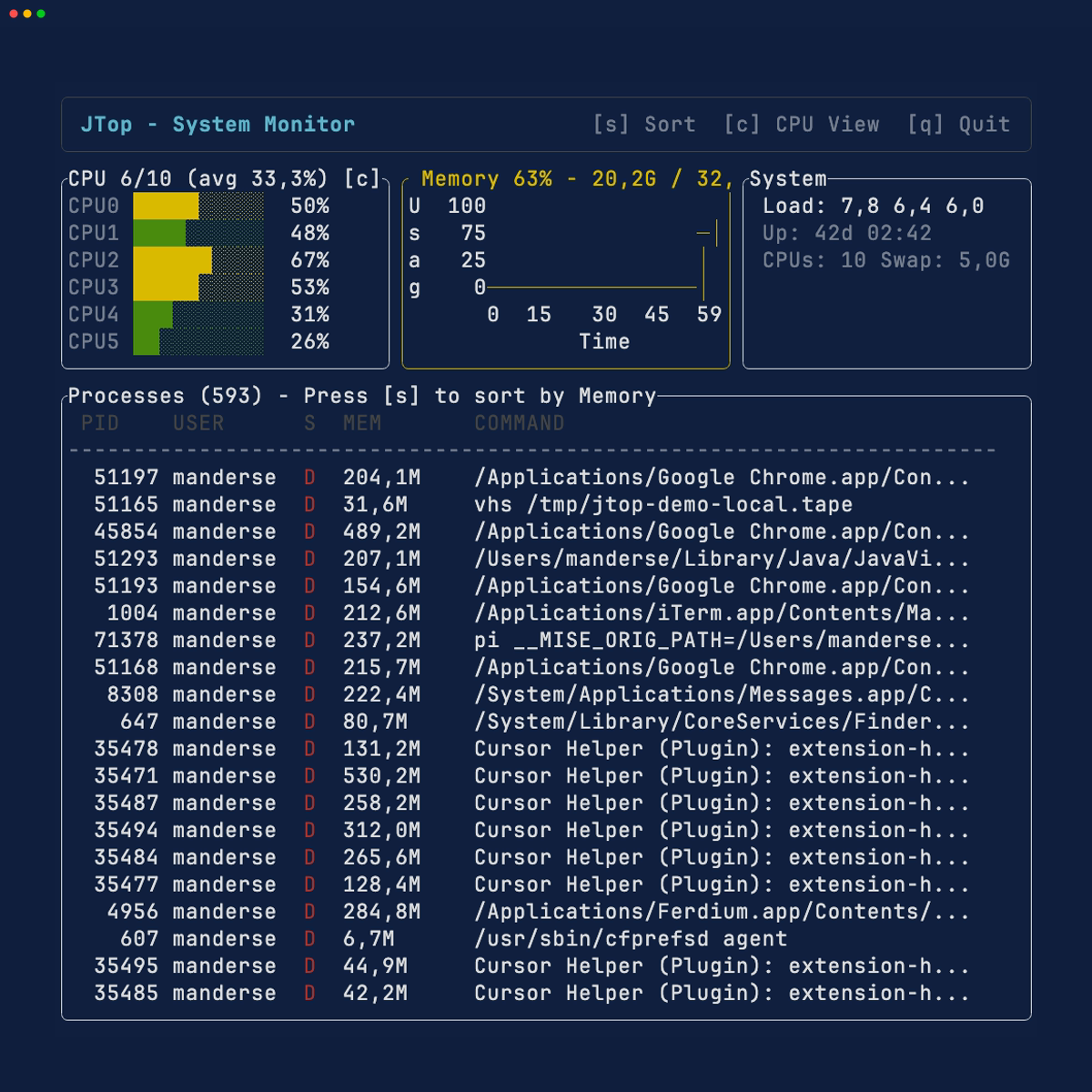Select process row with PID 51197
This screenshot has width=1092, height=1092.
click(532, 478)
